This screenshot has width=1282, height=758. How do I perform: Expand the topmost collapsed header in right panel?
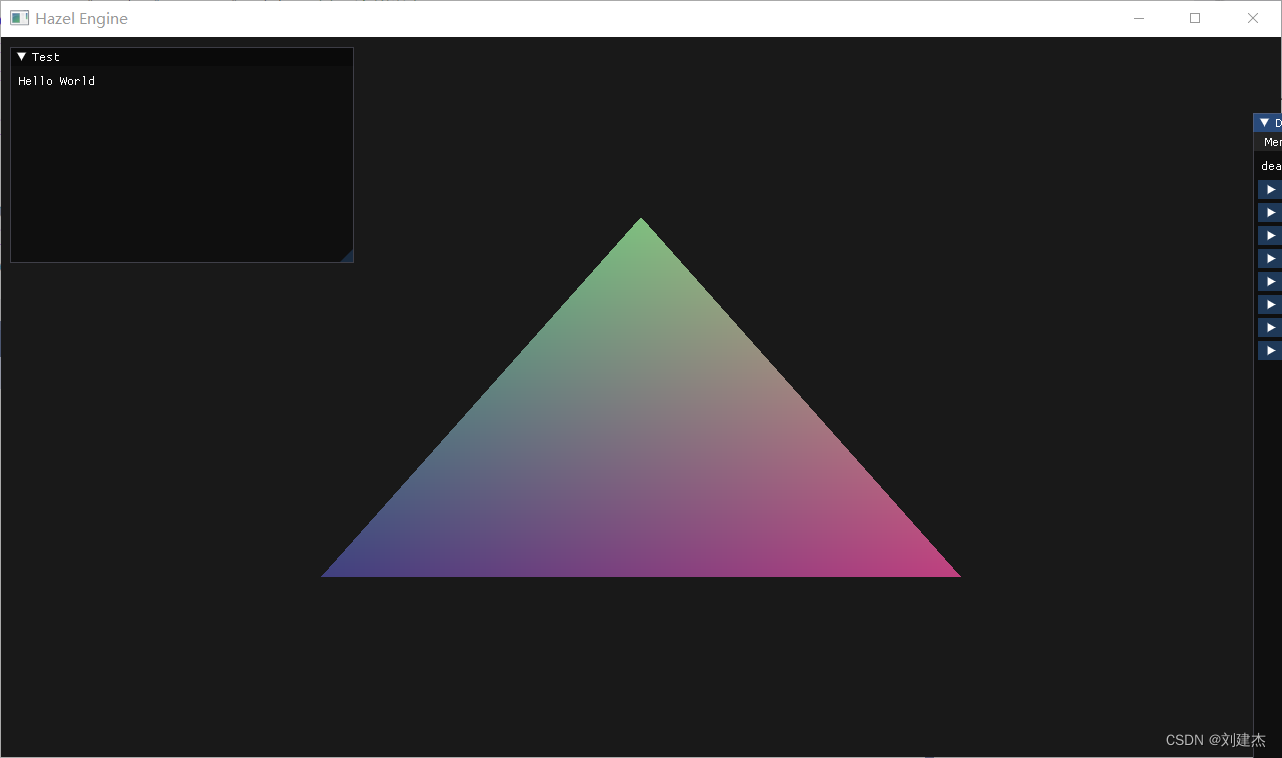pyautogui.click(x=1270, y=190)
